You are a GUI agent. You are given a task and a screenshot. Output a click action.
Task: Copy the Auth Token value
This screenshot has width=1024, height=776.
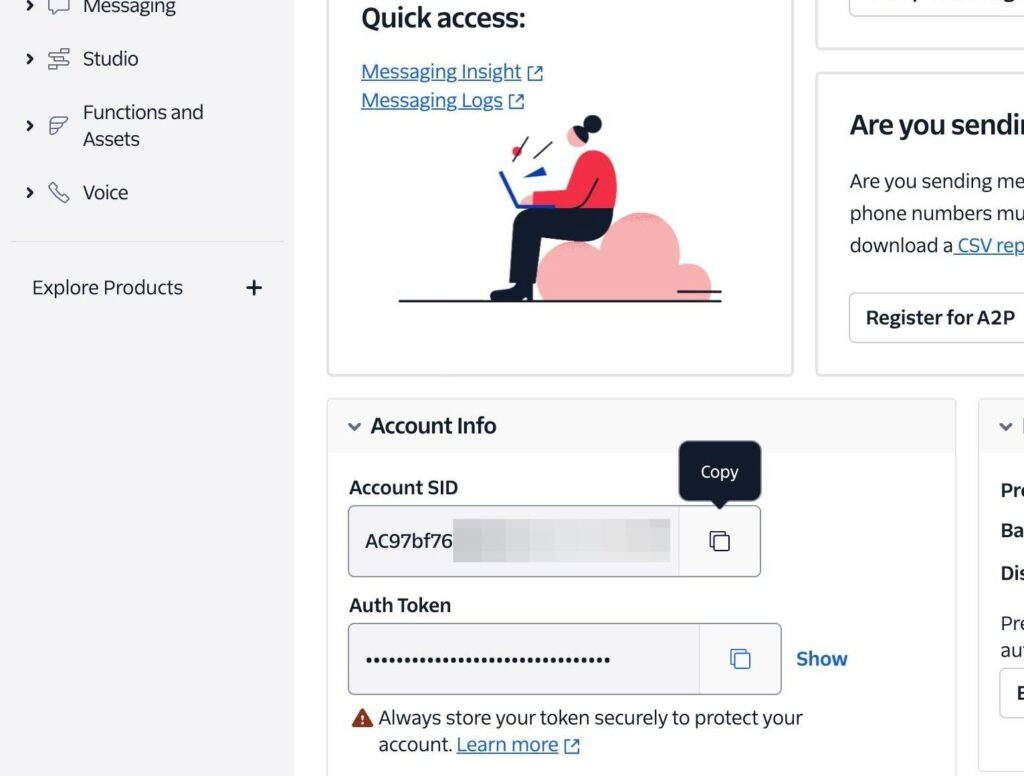740,659
